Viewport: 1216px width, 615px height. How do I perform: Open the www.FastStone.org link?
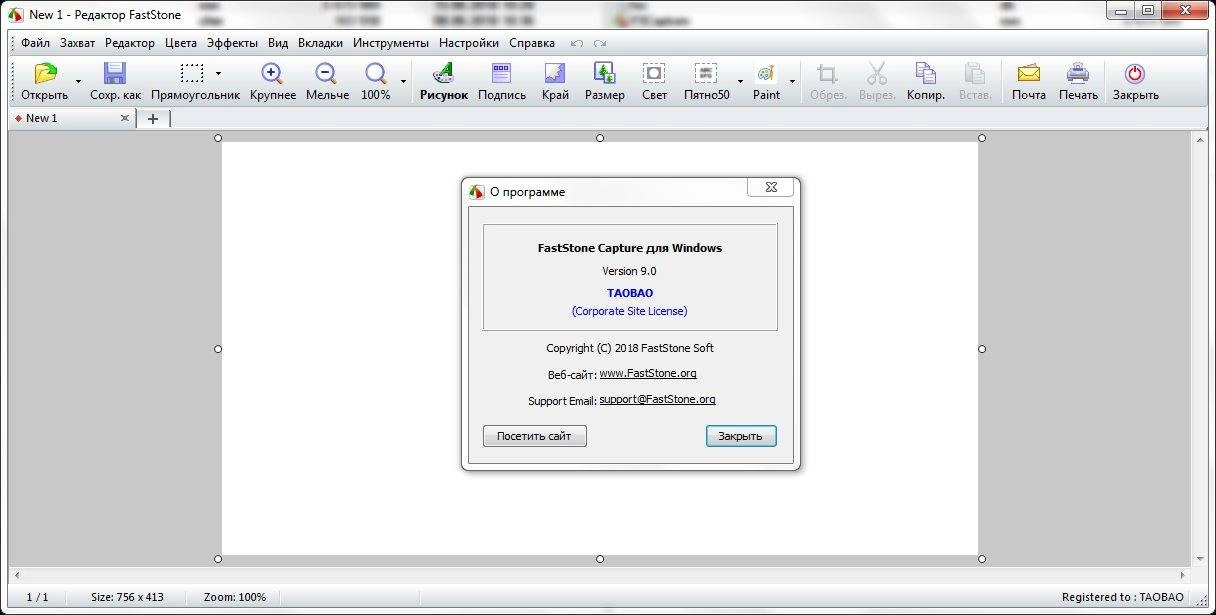(x=648, y=373)
